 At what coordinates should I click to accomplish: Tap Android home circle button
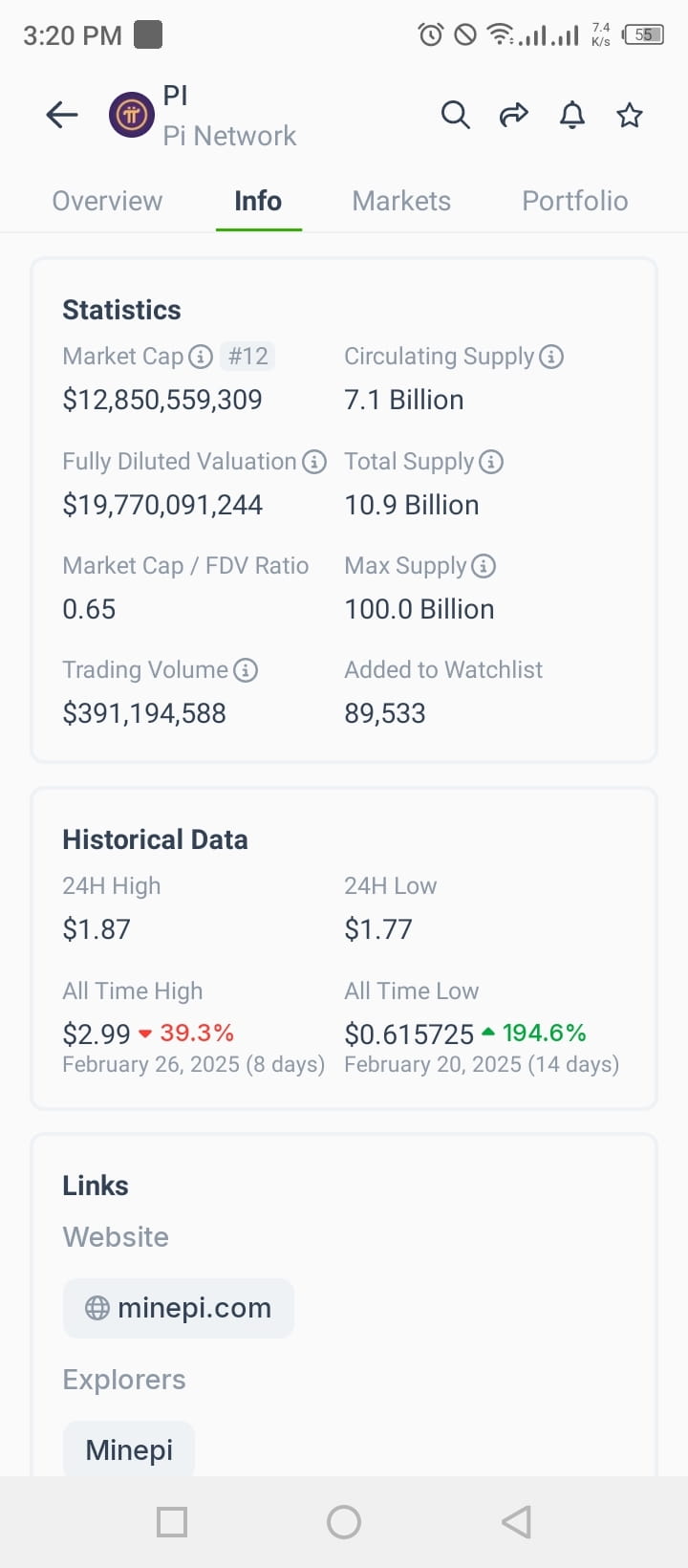(x=344, y=1521)
